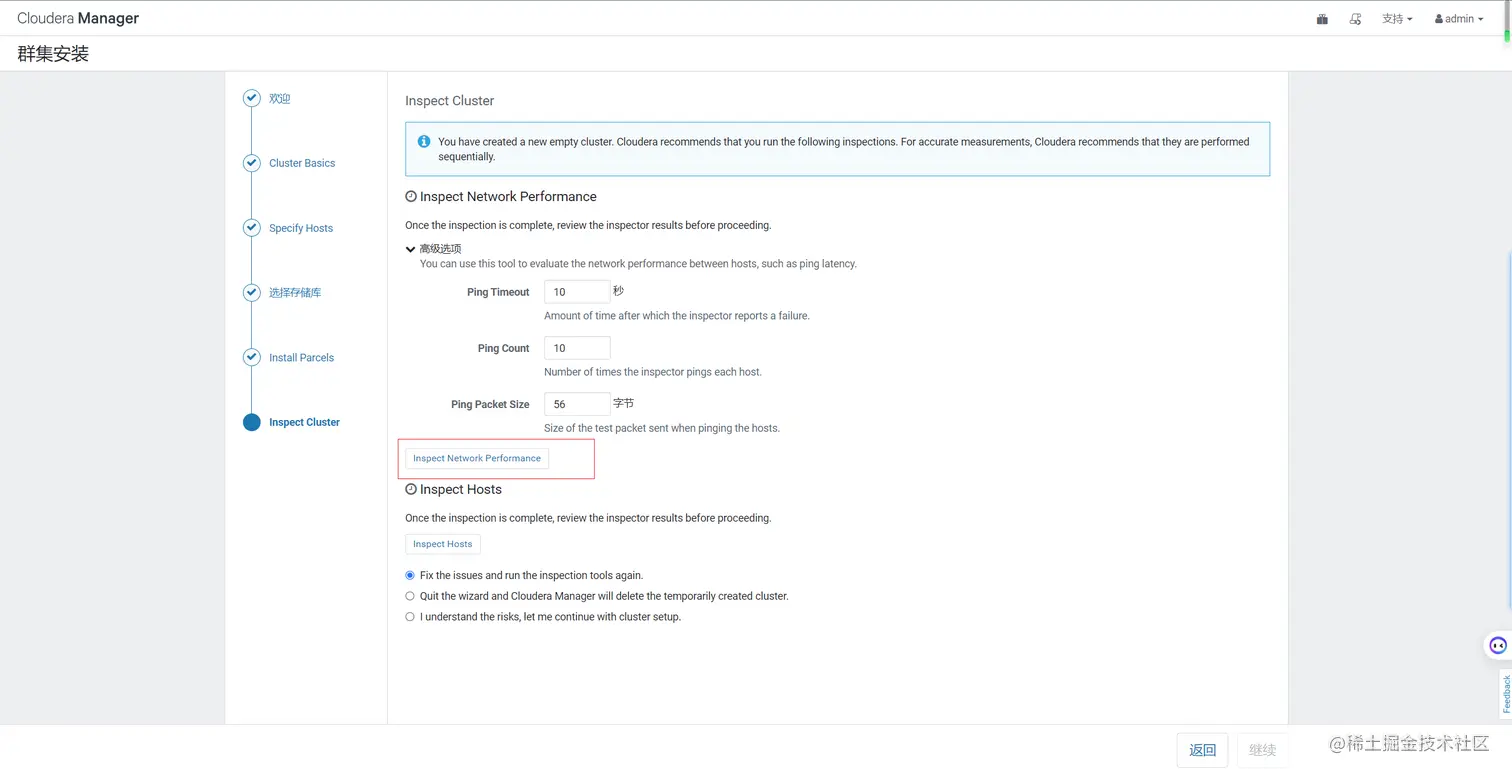Click the Ping Packet Size input field

click(x=577, y=404)
